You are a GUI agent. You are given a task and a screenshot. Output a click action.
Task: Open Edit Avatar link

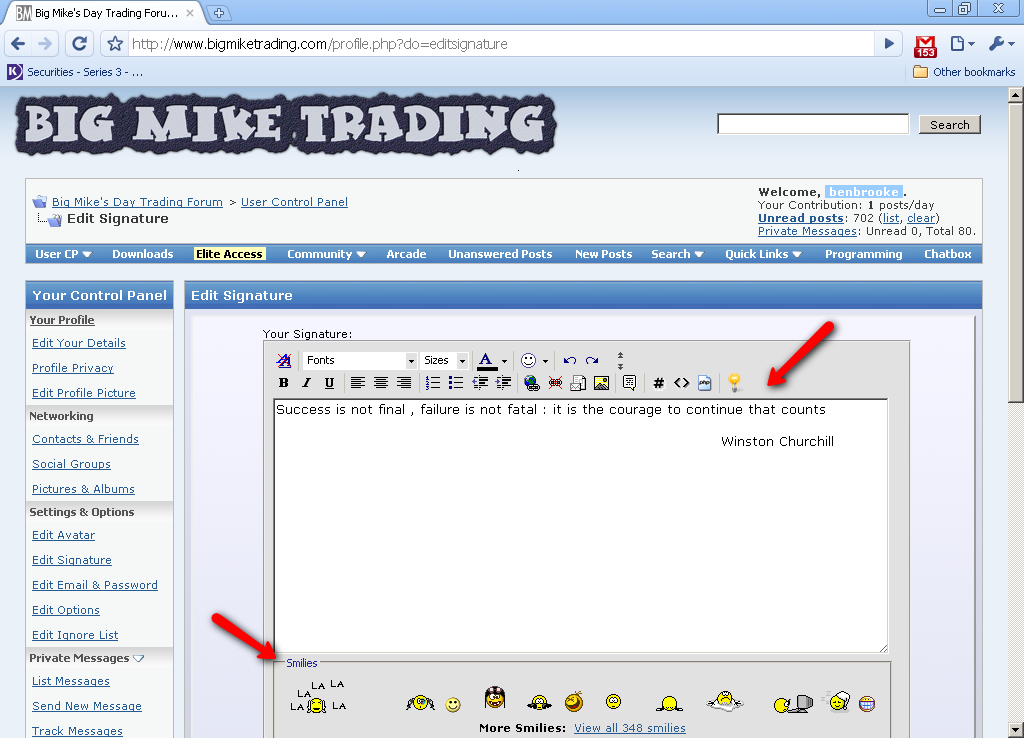(63, 535)
